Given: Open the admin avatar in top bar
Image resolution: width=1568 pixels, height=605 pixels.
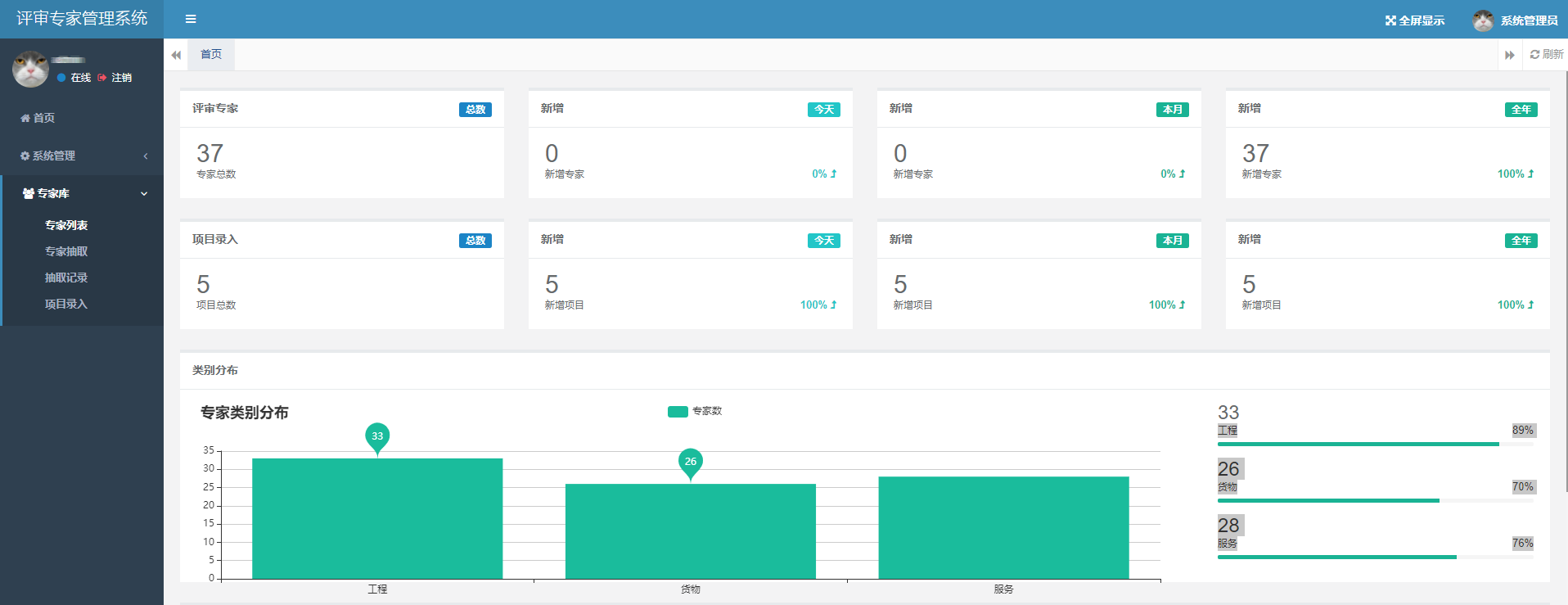Looking at the screenshot, I should click(x=1483, y=20).
